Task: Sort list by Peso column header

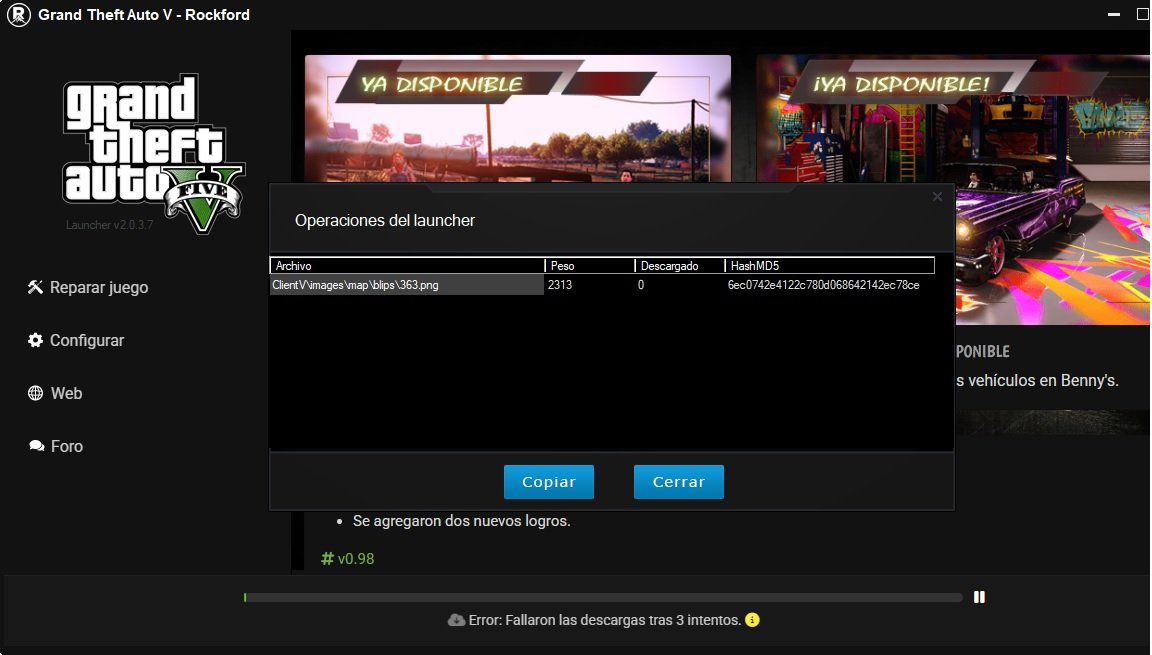Action: point(589,266)
